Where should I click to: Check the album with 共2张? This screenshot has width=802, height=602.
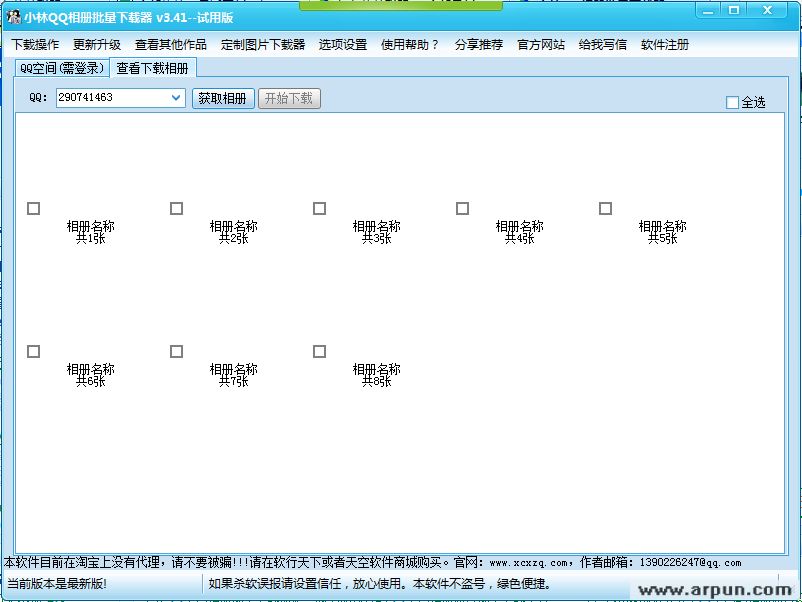[x=176, y=209]
